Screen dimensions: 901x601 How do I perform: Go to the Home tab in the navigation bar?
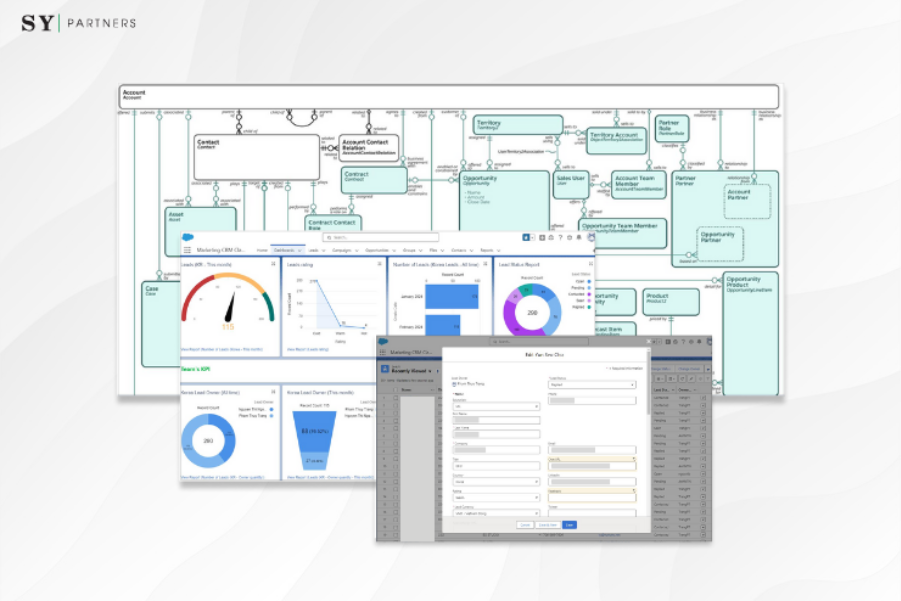tap(262, 250)
